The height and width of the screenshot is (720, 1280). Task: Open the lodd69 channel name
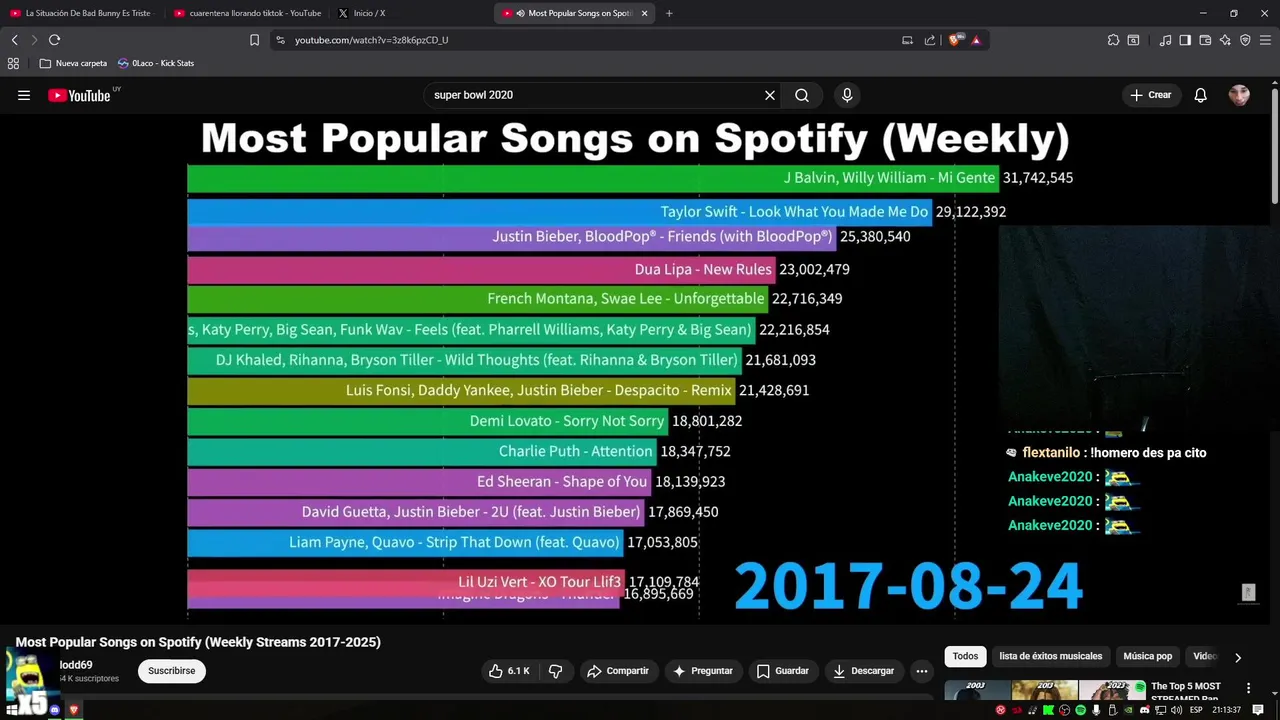pos(76,665)
